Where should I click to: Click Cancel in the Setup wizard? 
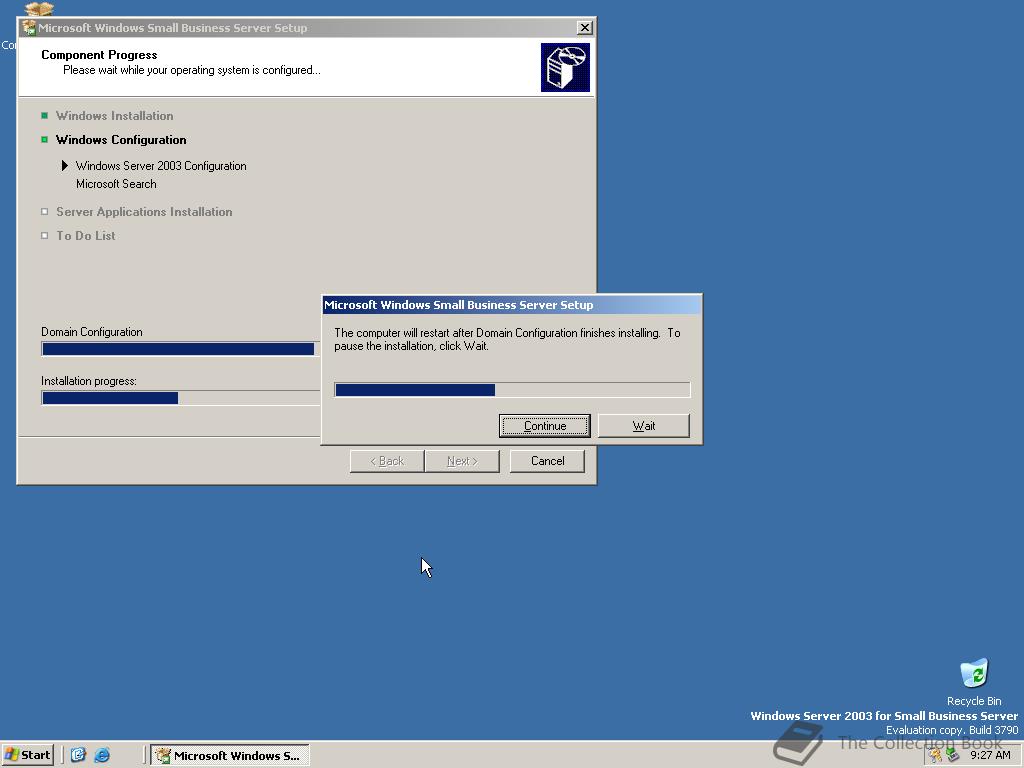(x=547, y=461)
